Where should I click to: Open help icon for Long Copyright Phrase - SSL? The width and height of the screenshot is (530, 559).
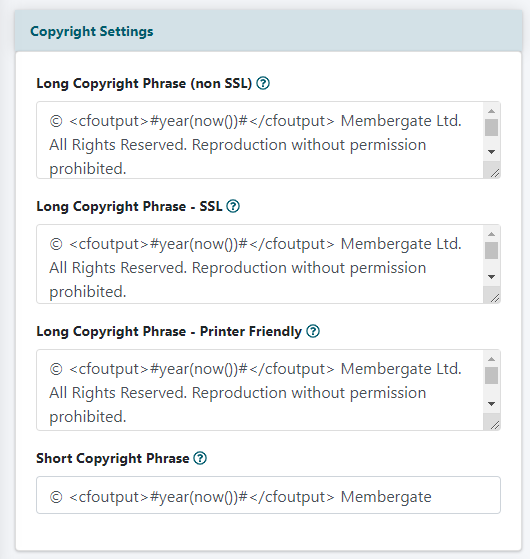coord(233,206)
